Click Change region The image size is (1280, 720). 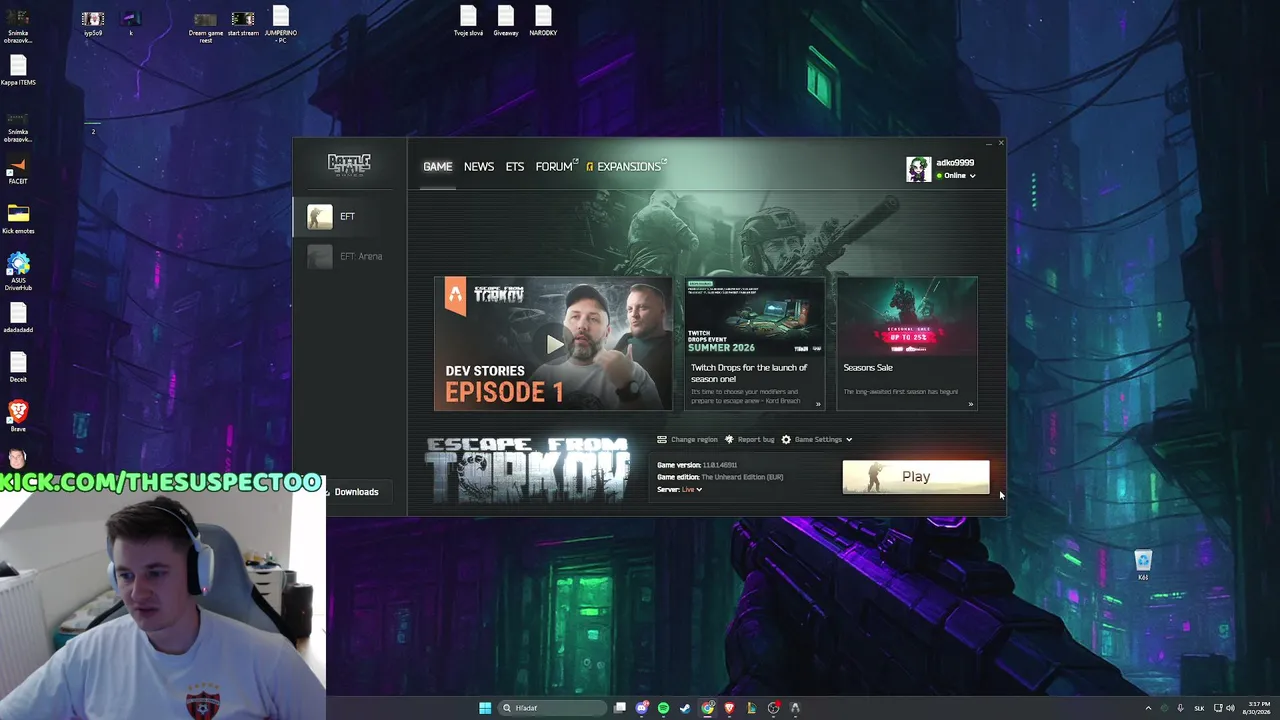click(688, 440)
